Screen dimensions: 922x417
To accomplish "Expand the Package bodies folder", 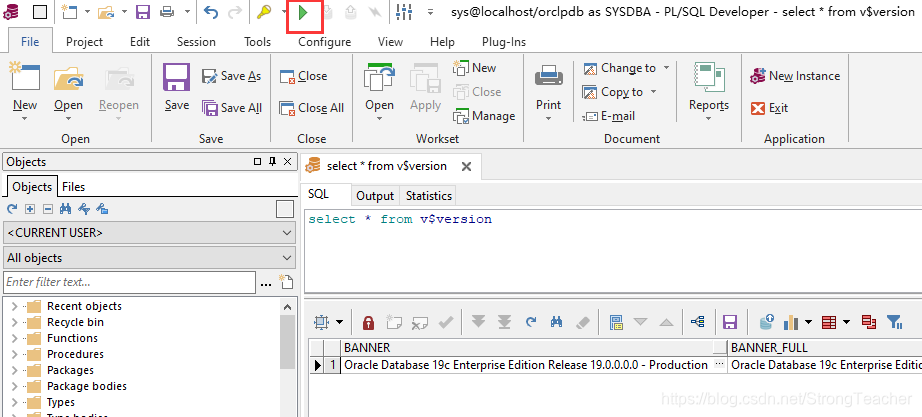I will (15, 386).
